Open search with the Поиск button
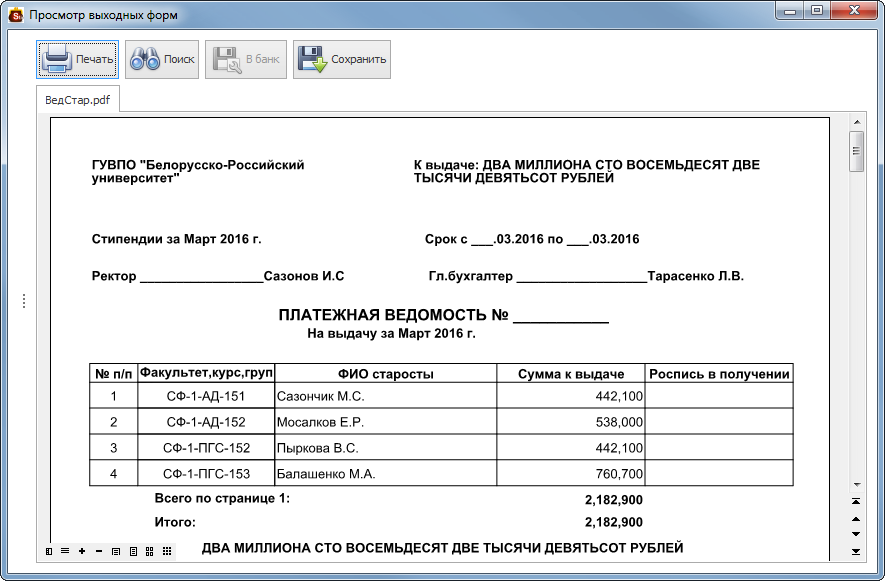The height and width of the screenshot is (581, 885). coord(162,59)
